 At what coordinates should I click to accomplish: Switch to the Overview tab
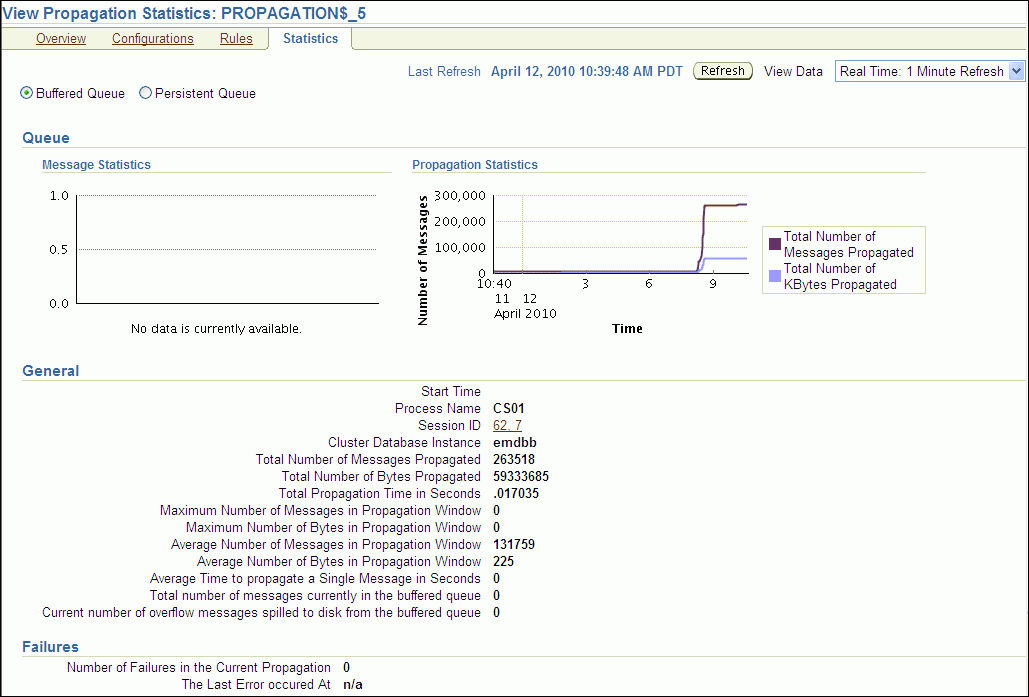click(x=61, y=39)
